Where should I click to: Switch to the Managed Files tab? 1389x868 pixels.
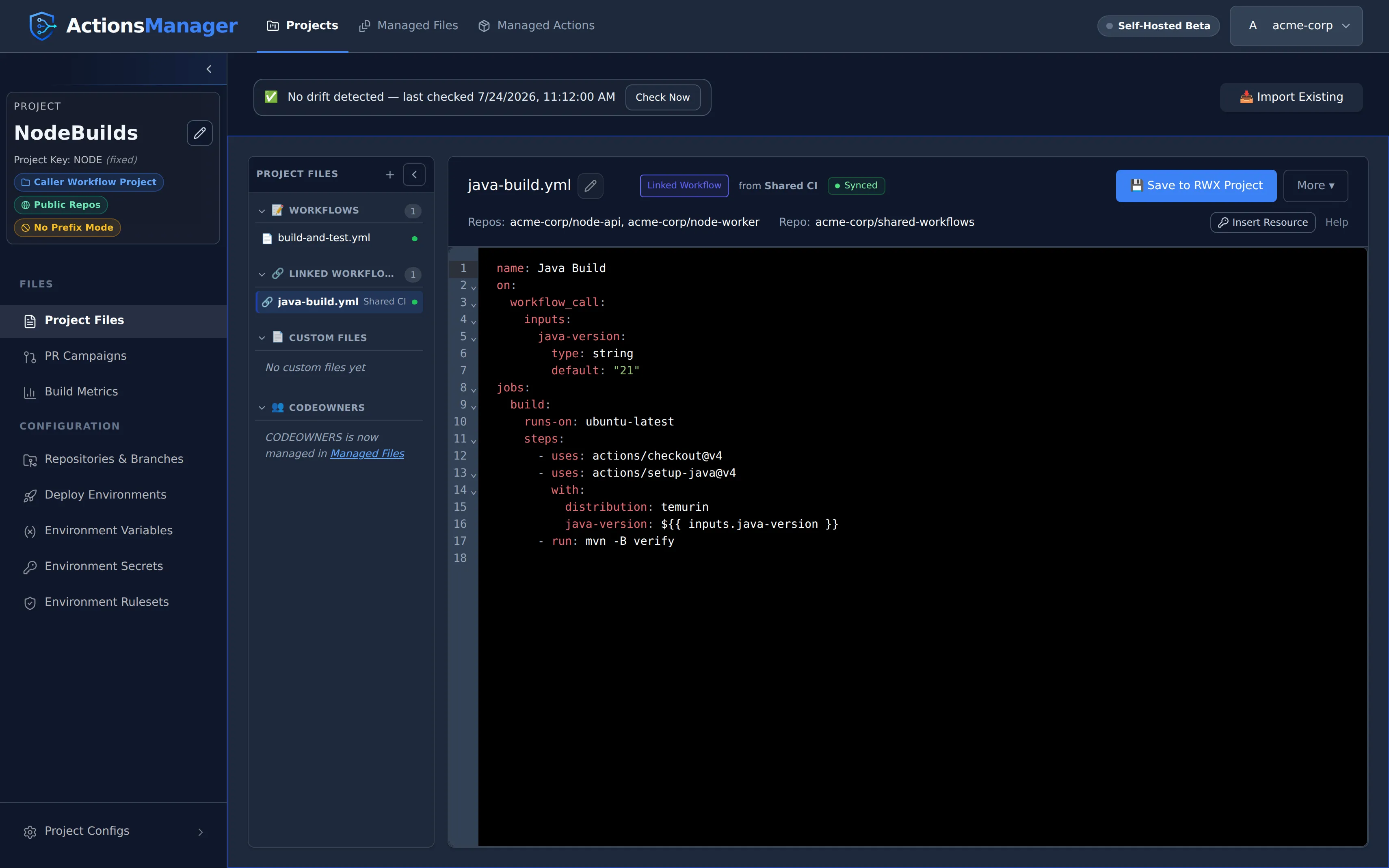pyautogui.click(x=408, y=26)
